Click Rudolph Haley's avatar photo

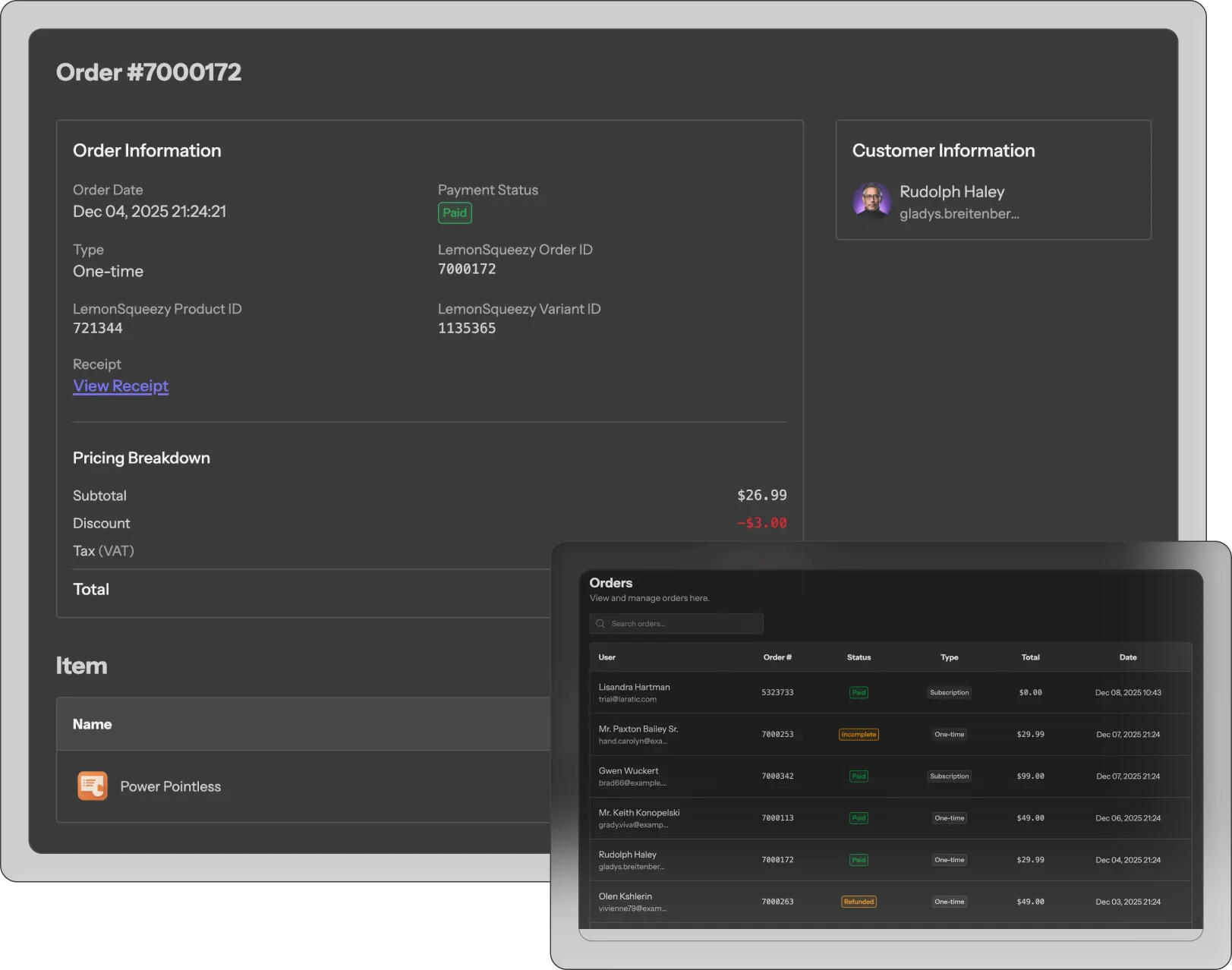871,201
